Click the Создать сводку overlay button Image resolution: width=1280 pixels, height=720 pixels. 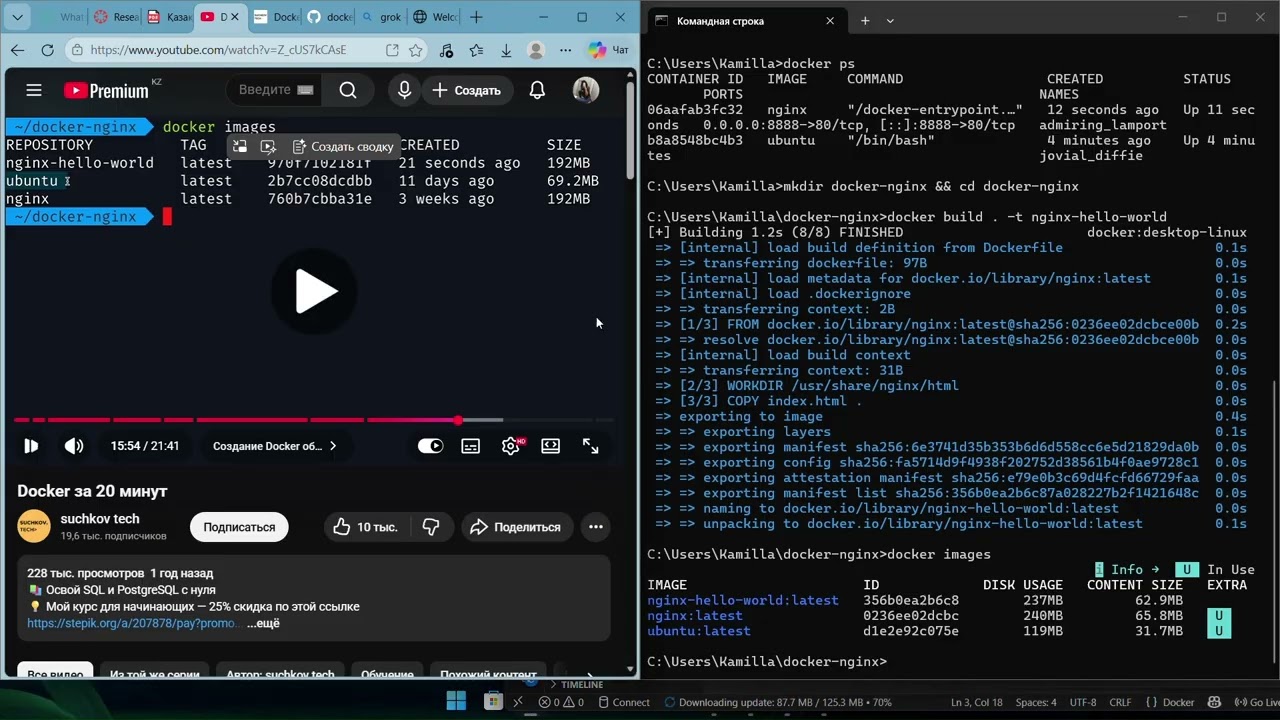pos(343,146)
